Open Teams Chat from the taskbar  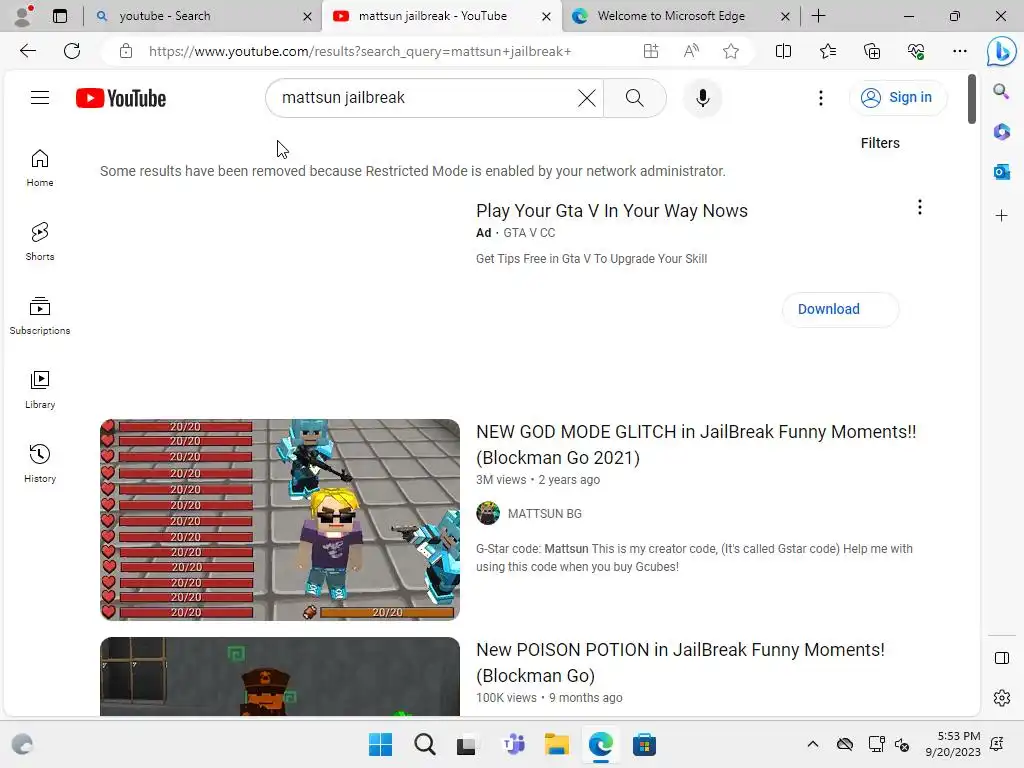[513, 744]
